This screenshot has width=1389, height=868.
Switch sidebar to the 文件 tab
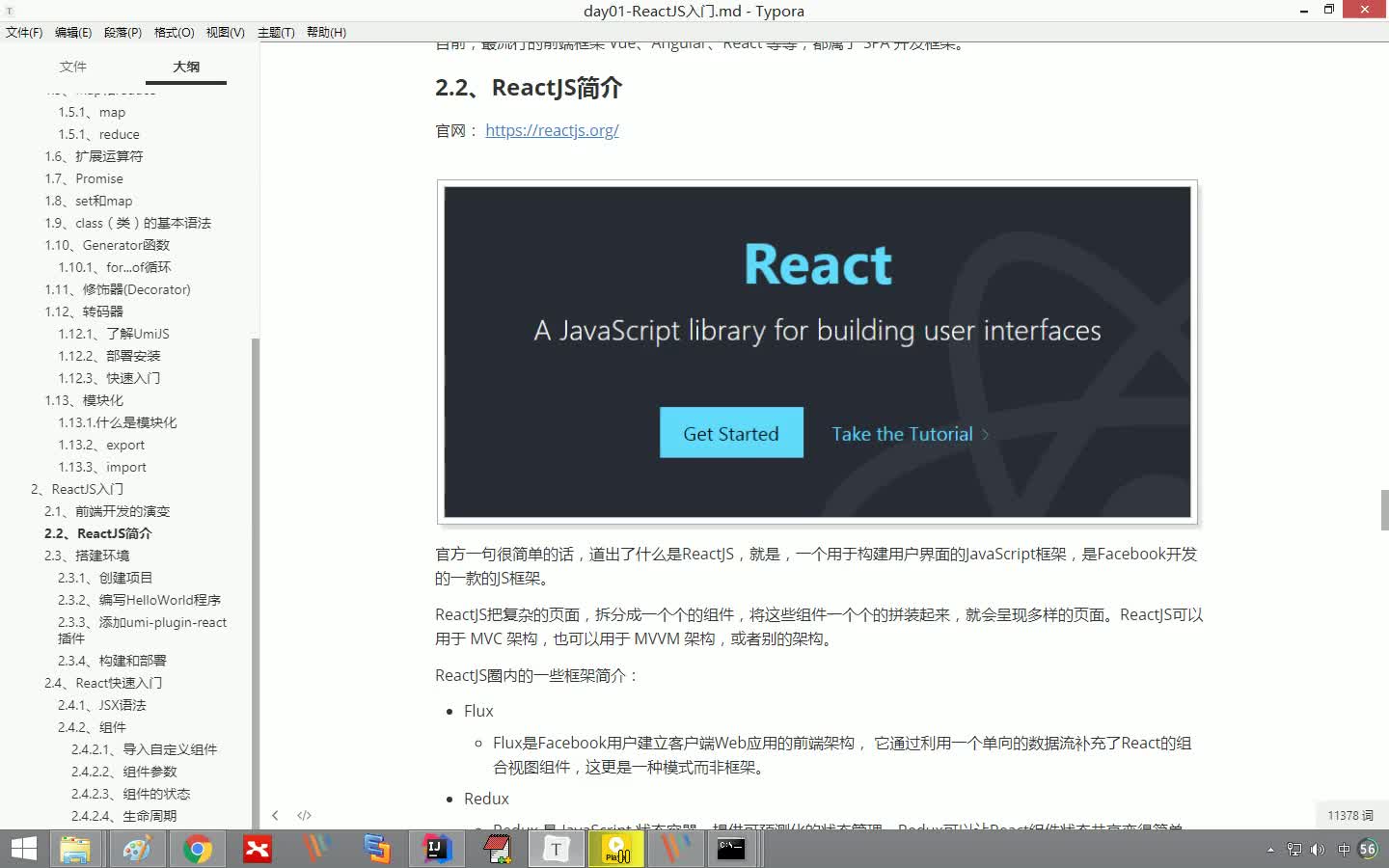click(72, 67)
